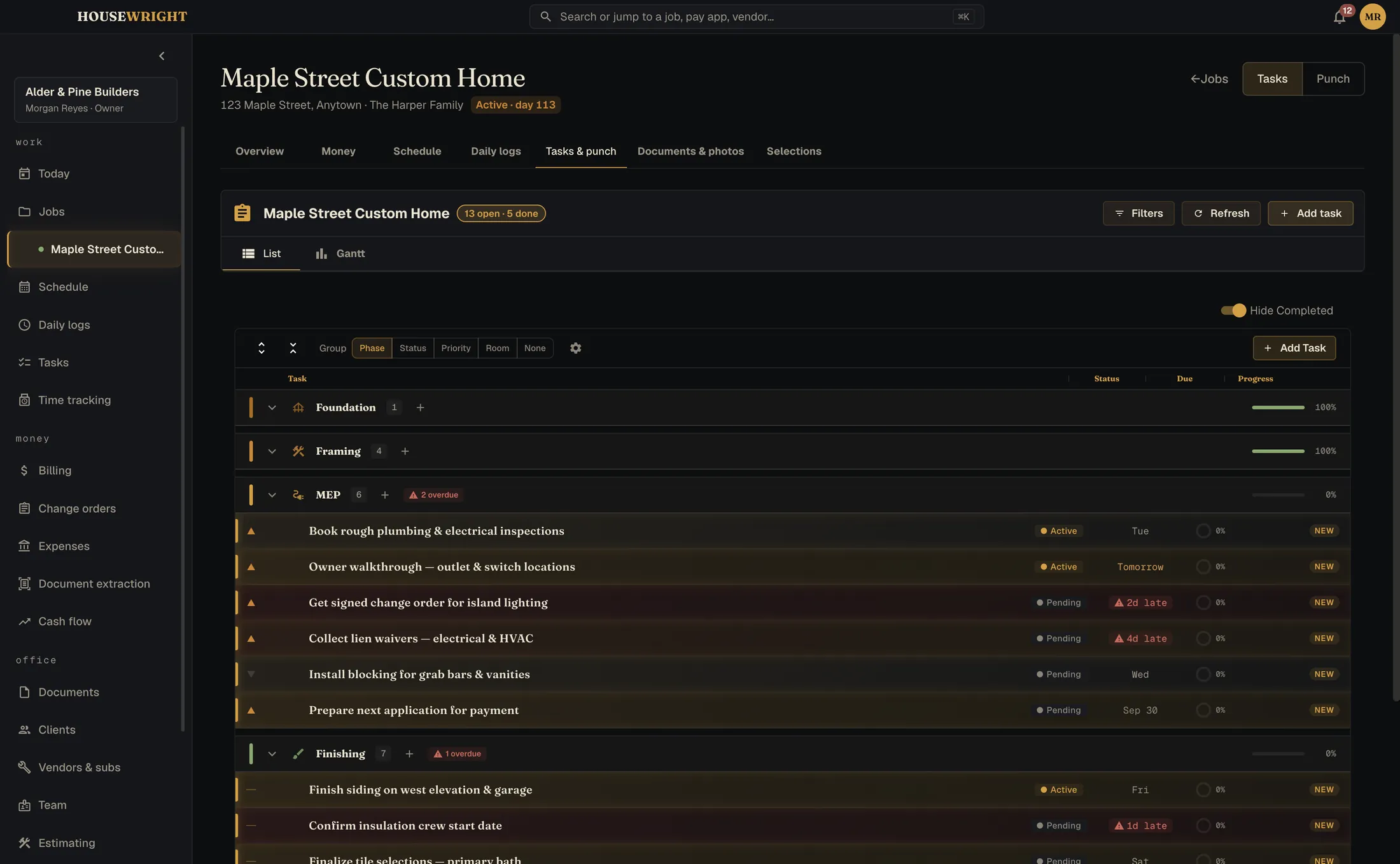Collapse all groups with the fold icon
Viewport: 1400px width, 864px height.
[x=293, y=348]
